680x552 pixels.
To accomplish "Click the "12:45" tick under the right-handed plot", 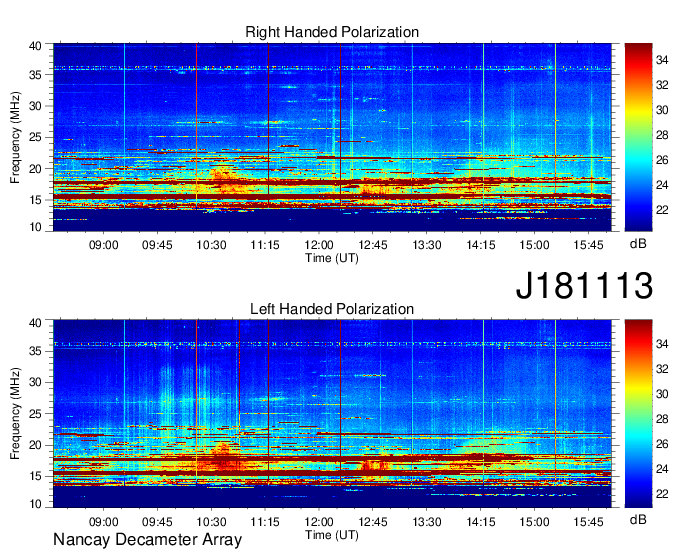I will click(x=373, y=245).
